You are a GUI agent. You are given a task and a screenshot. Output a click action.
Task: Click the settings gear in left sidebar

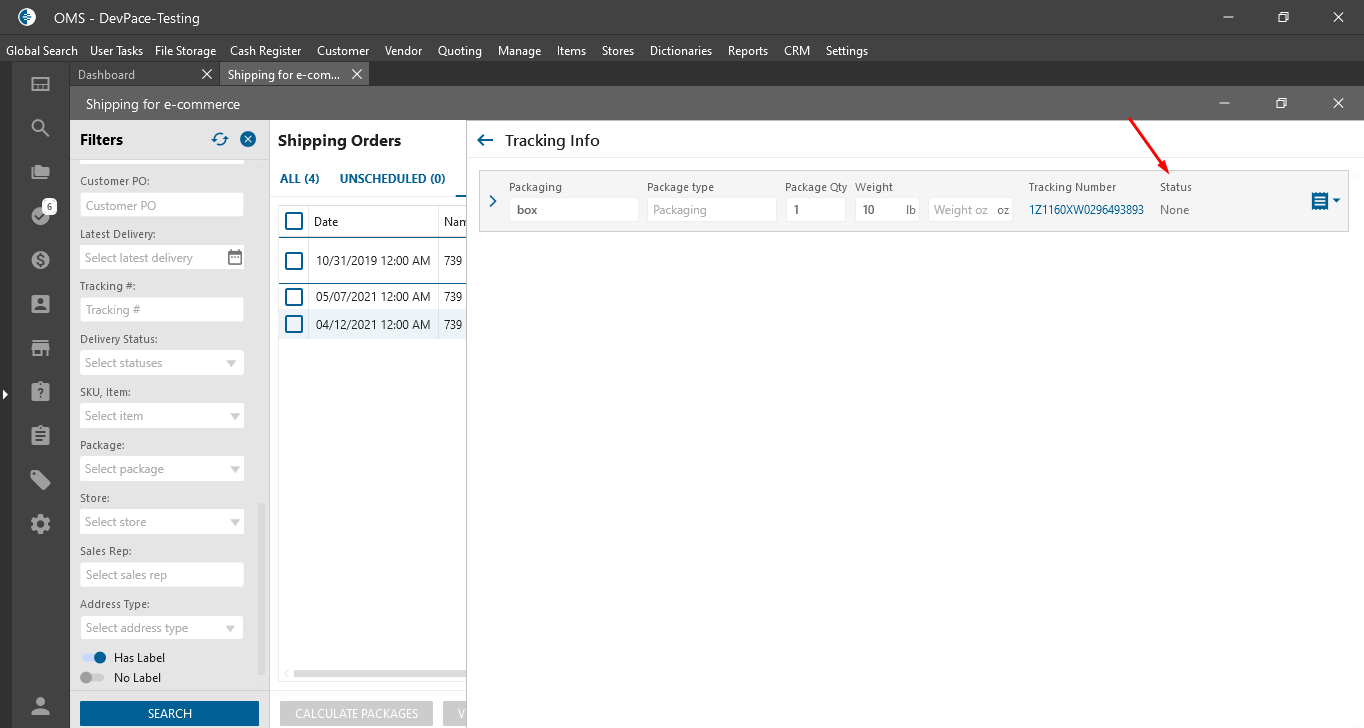pyautogui.click(x=40, y=524)
